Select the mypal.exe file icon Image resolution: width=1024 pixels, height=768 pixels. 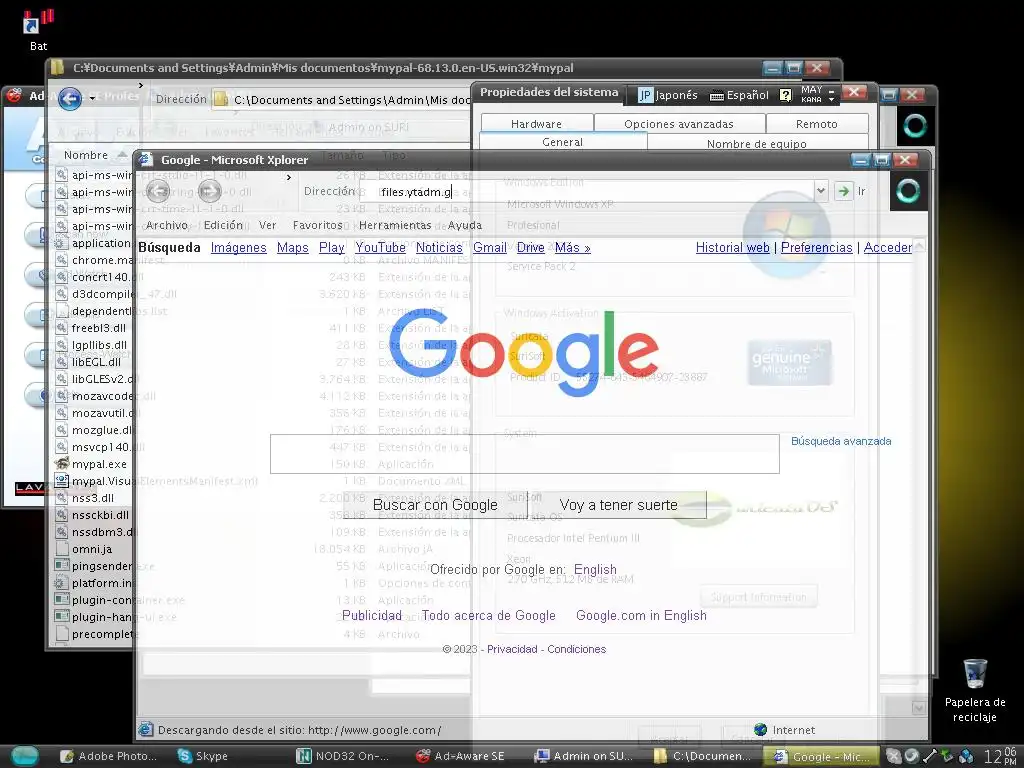point(62,464)
